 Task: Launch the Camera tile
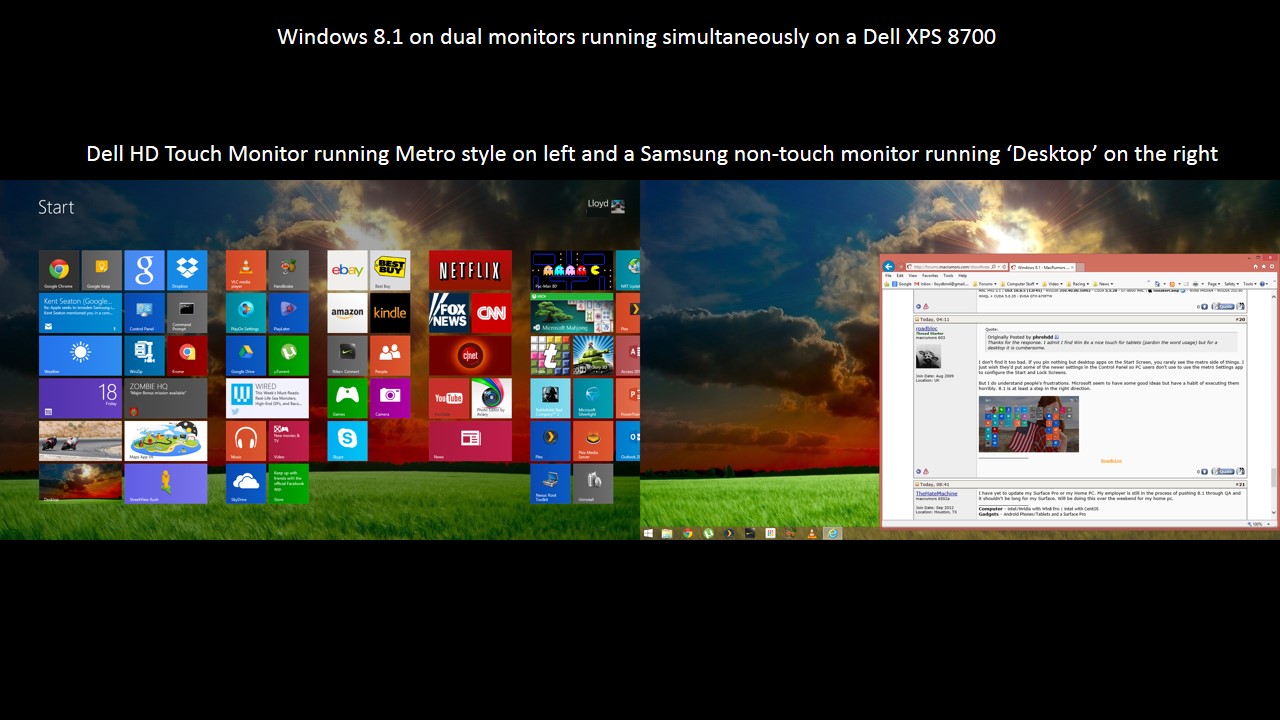click(x=390, y=398)
